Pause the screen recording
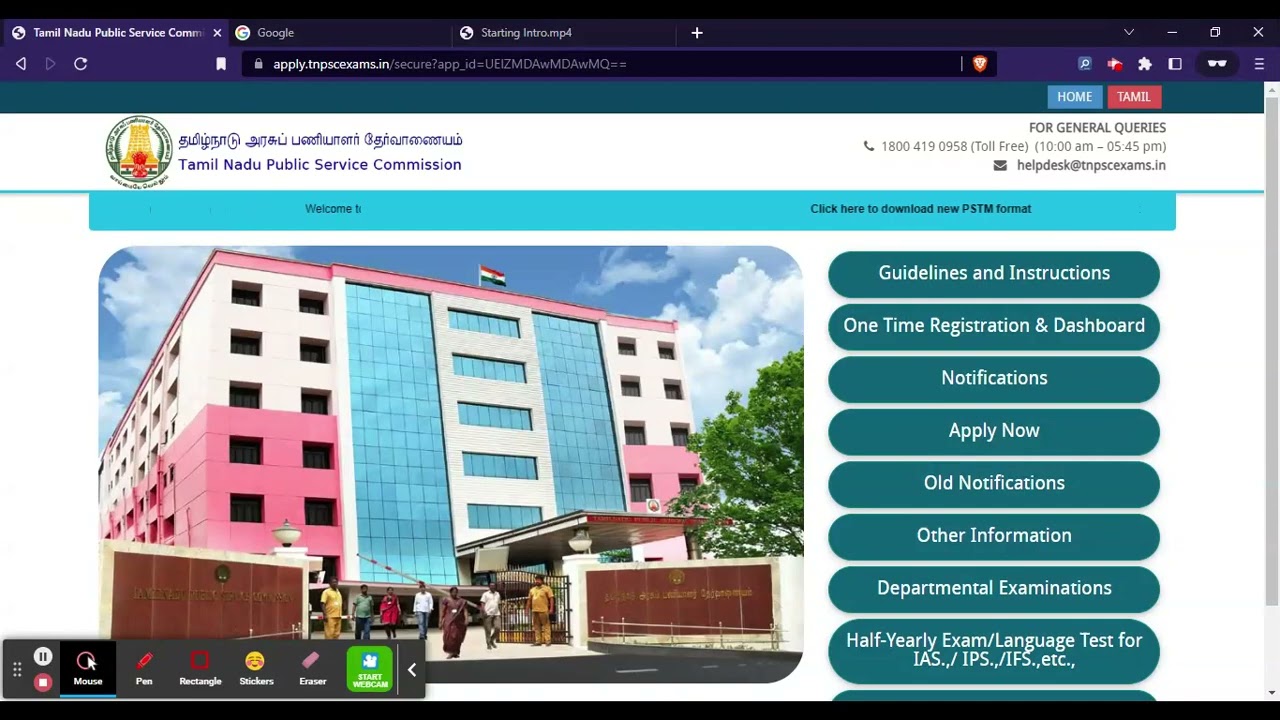This screenshot has width=1280, height=720. click(43, 657)
